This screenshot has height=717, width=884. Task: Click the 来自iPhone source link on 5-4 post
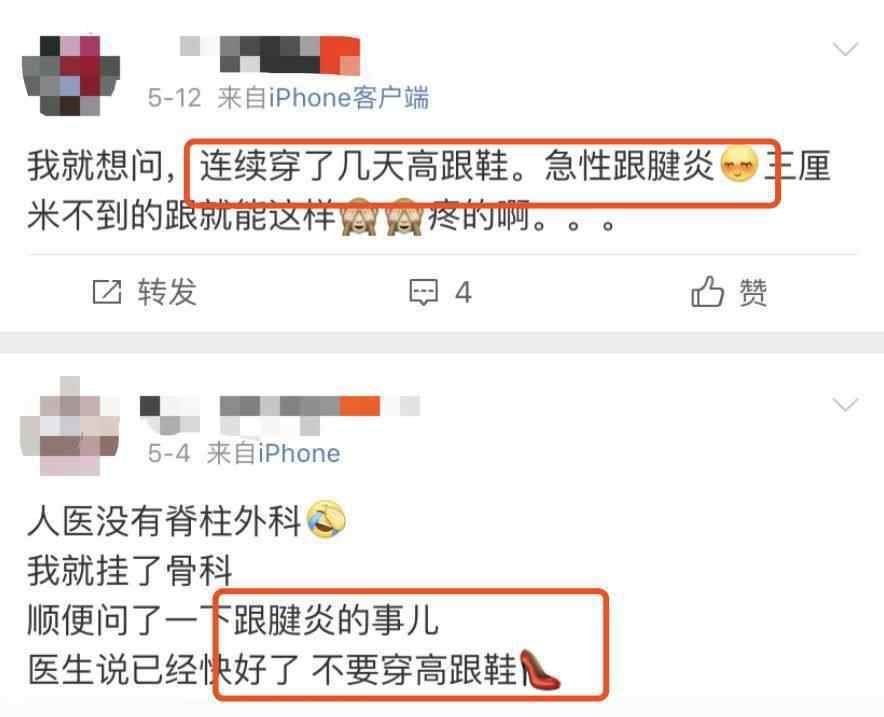tap(273, 453)
